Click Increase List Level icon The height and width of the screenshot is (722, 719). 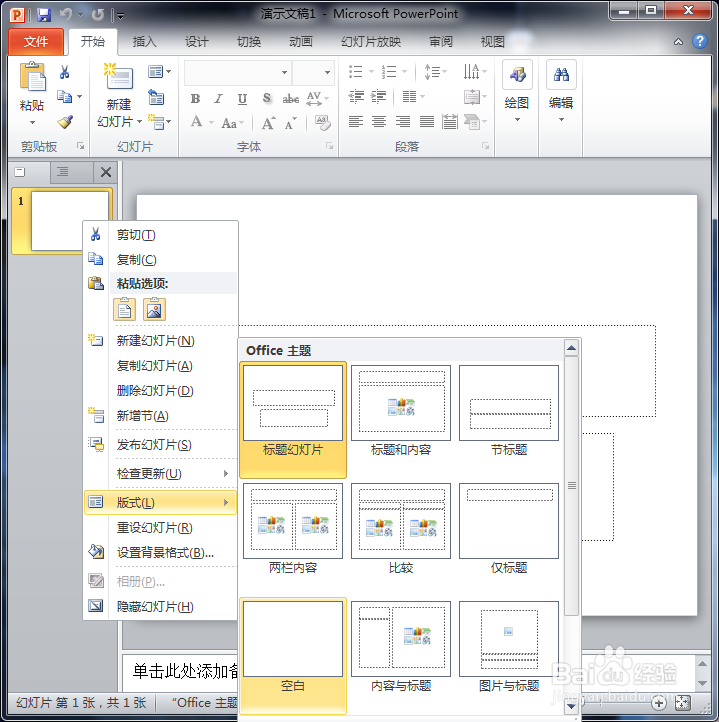pos(379,97)
